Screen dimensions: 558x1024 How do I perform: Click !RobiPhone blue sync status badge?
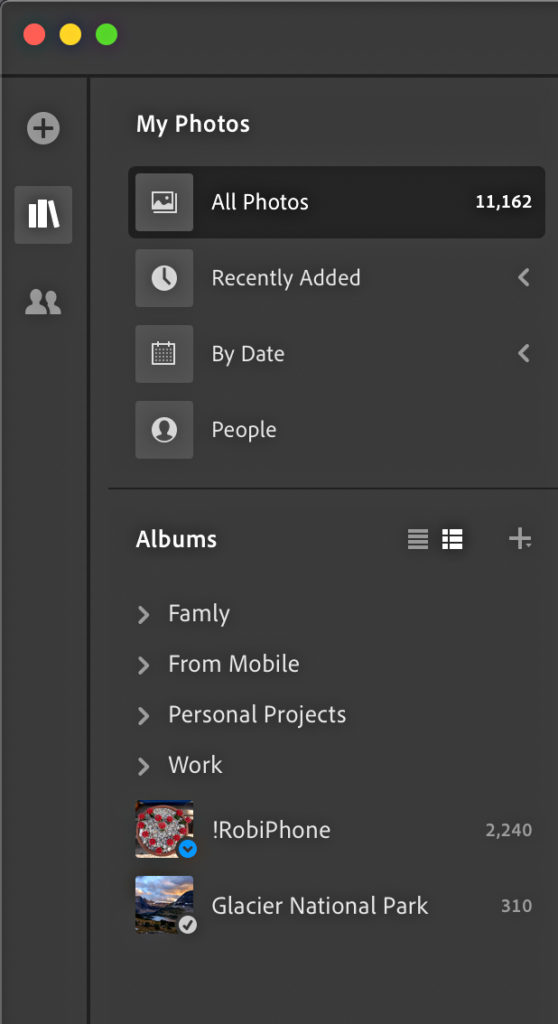point(188,848)
